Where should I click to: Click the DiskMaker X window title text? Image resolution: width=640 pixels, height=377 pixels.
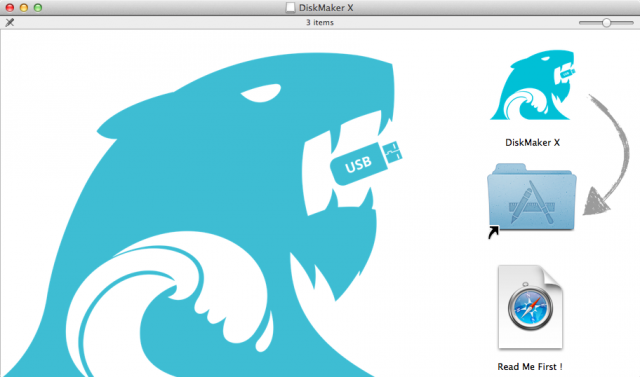click(326, 7)
